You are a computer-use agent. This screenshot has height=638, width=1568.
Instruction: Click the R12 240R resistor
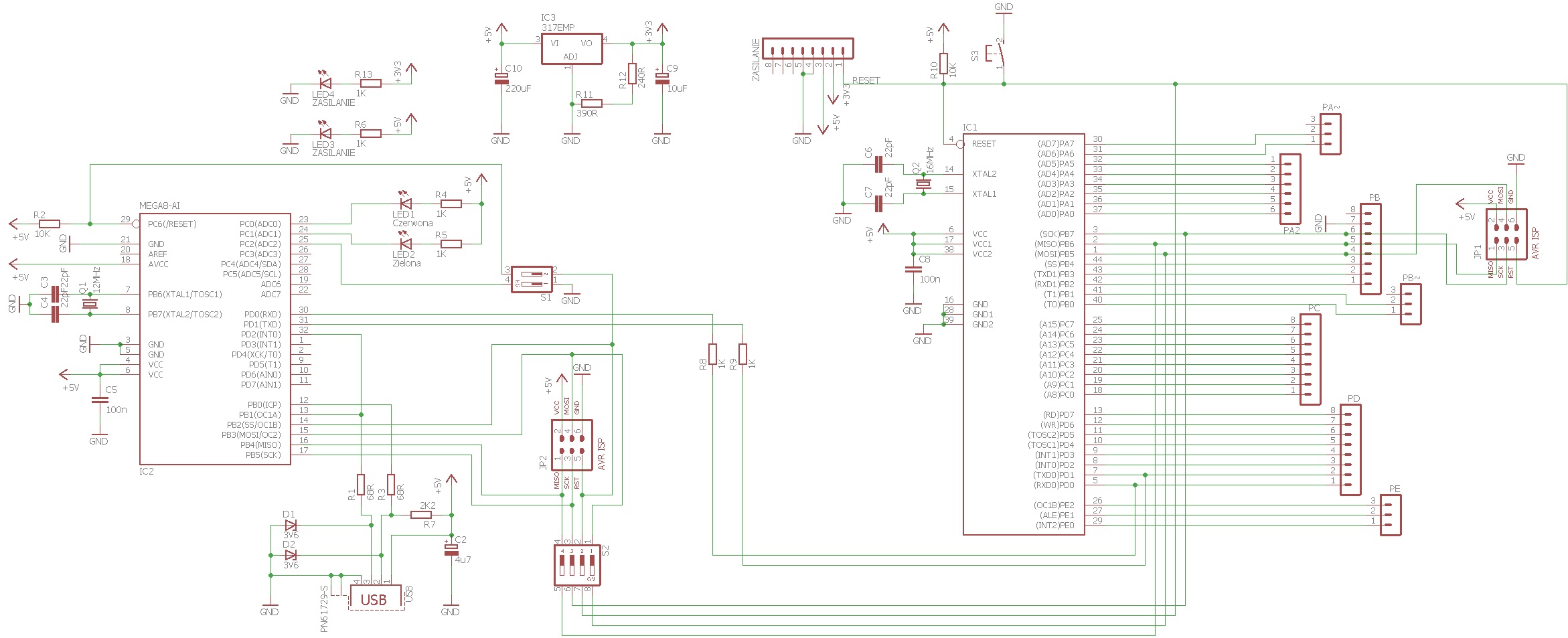click(632, 74)
